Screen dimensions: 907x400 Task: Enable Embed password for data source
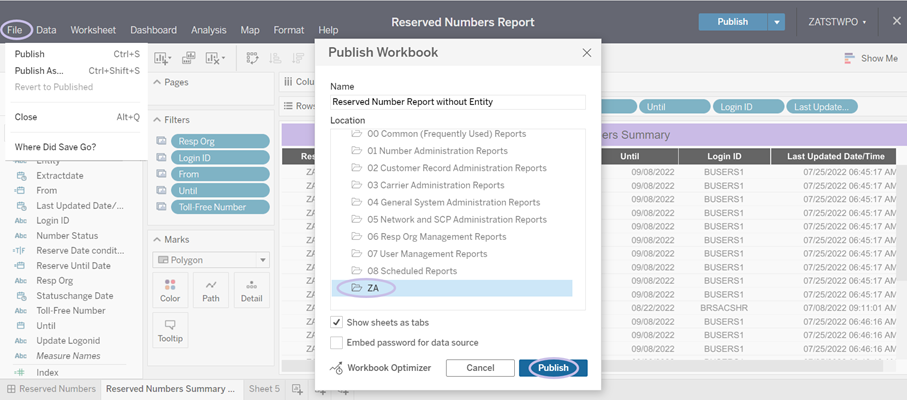point(337,342)
